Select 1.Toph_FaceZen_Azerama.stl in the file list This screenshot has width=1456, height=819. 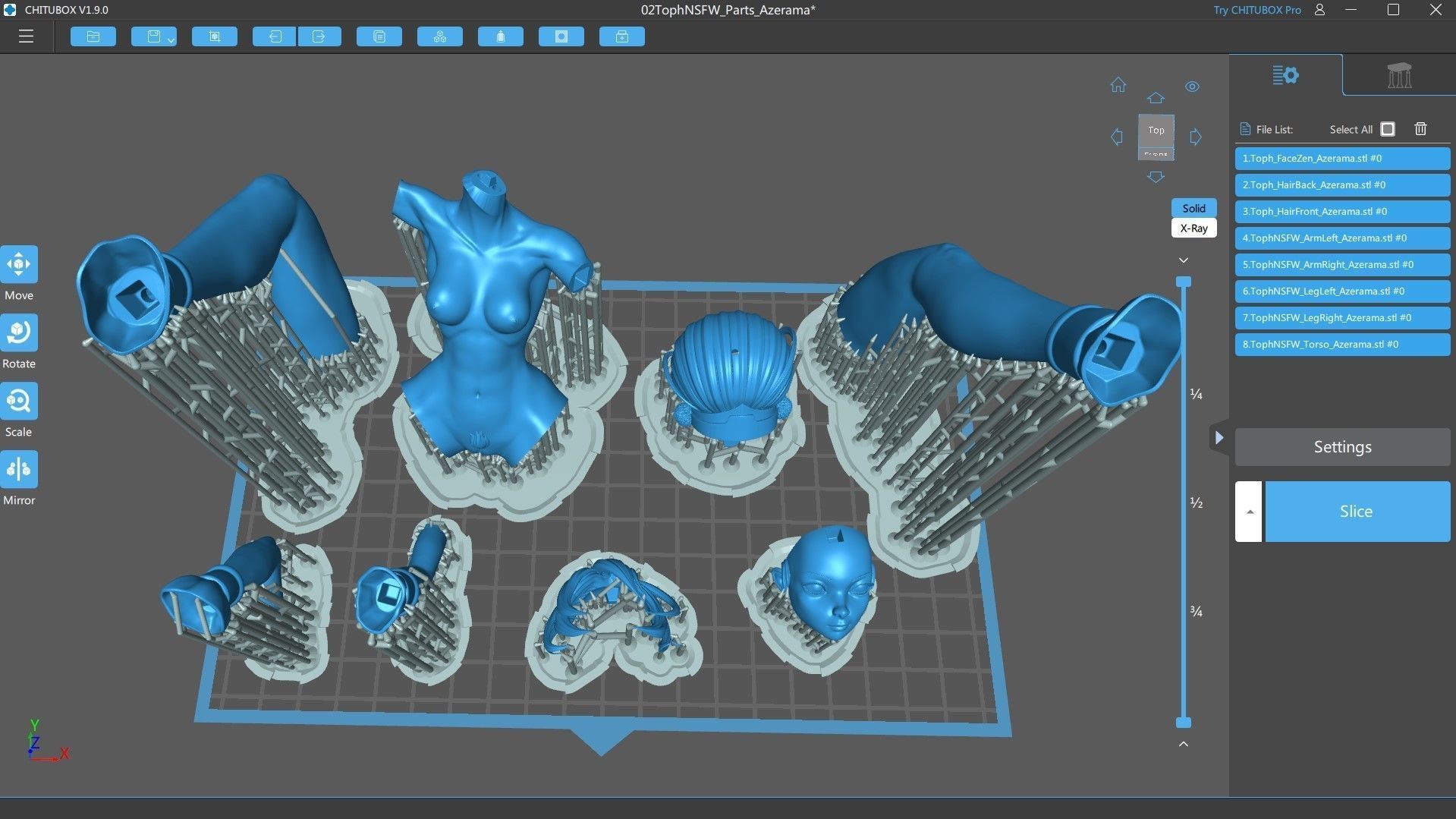1342,158
